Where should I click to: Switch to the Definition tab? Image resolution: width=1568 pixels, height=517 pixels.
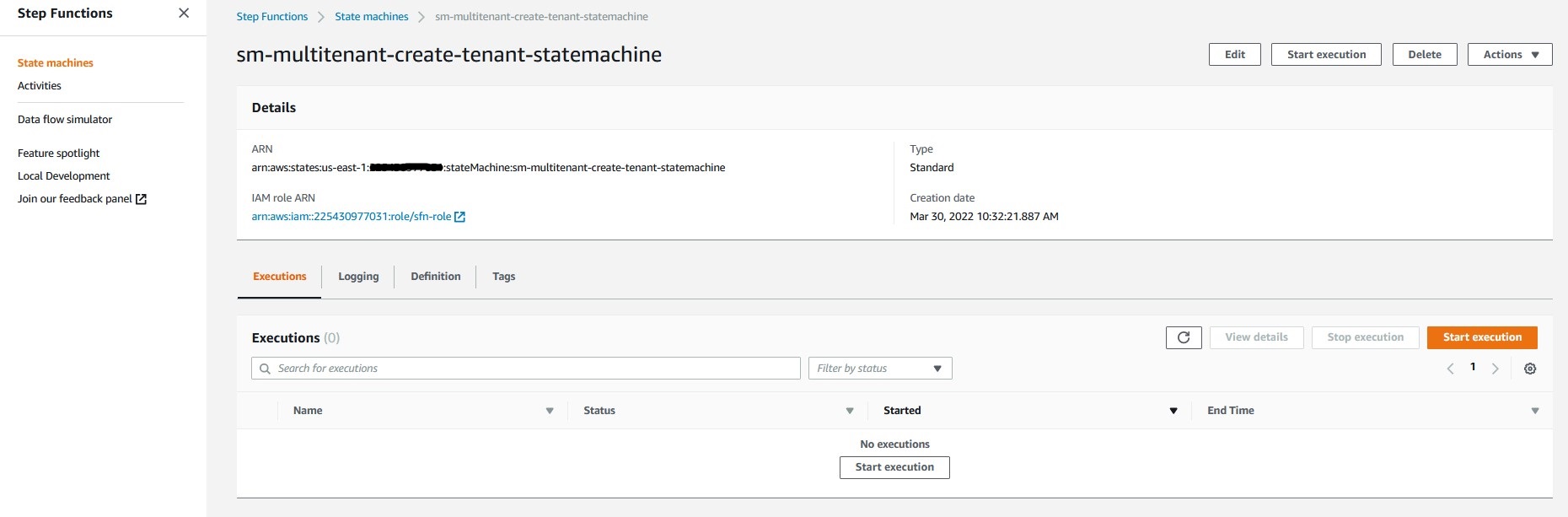tap(436, 277)
